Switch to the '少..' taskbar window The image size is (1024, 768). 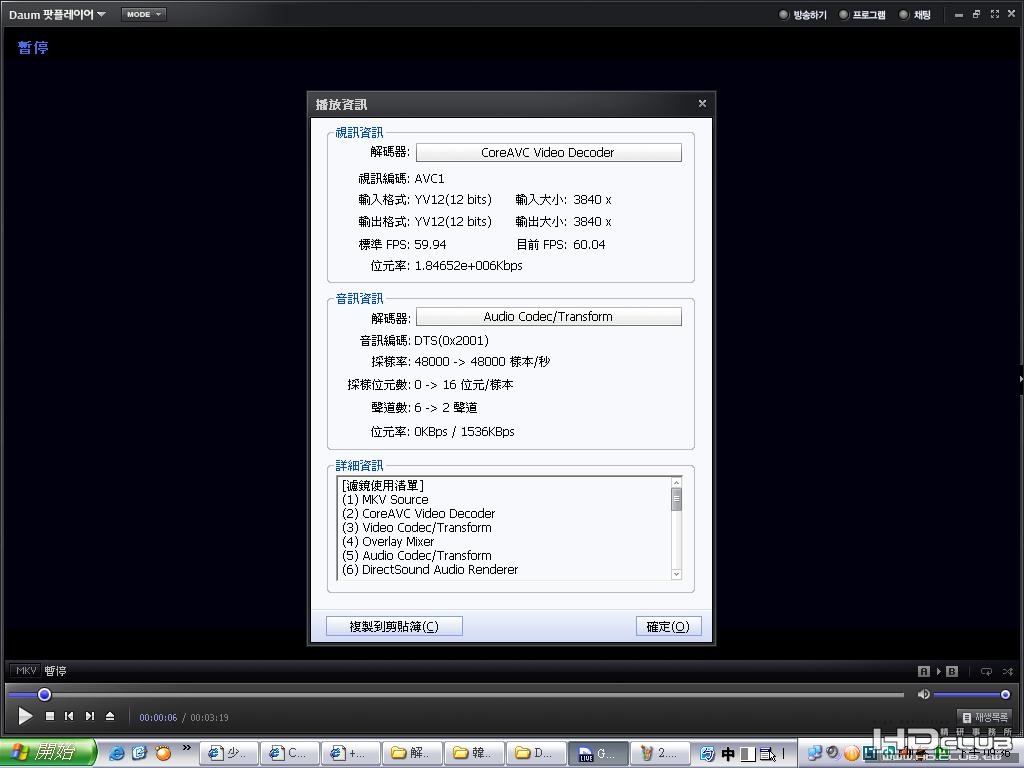tap(228, 753)
